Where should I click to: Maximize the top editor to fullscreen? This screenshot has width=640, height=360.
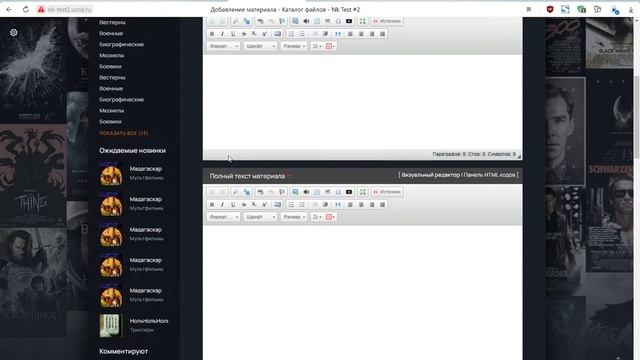click(362, 21)
